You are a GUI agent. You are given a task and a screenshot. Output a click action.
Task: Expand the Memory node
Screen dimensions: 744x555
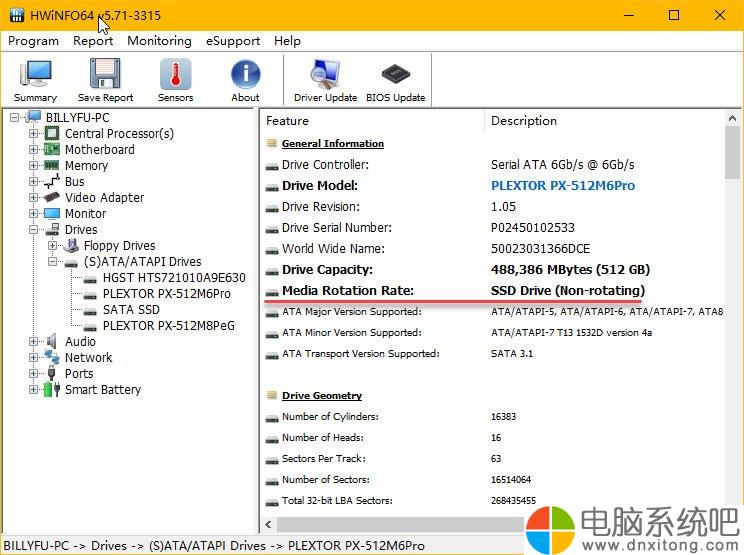point(33,166)
